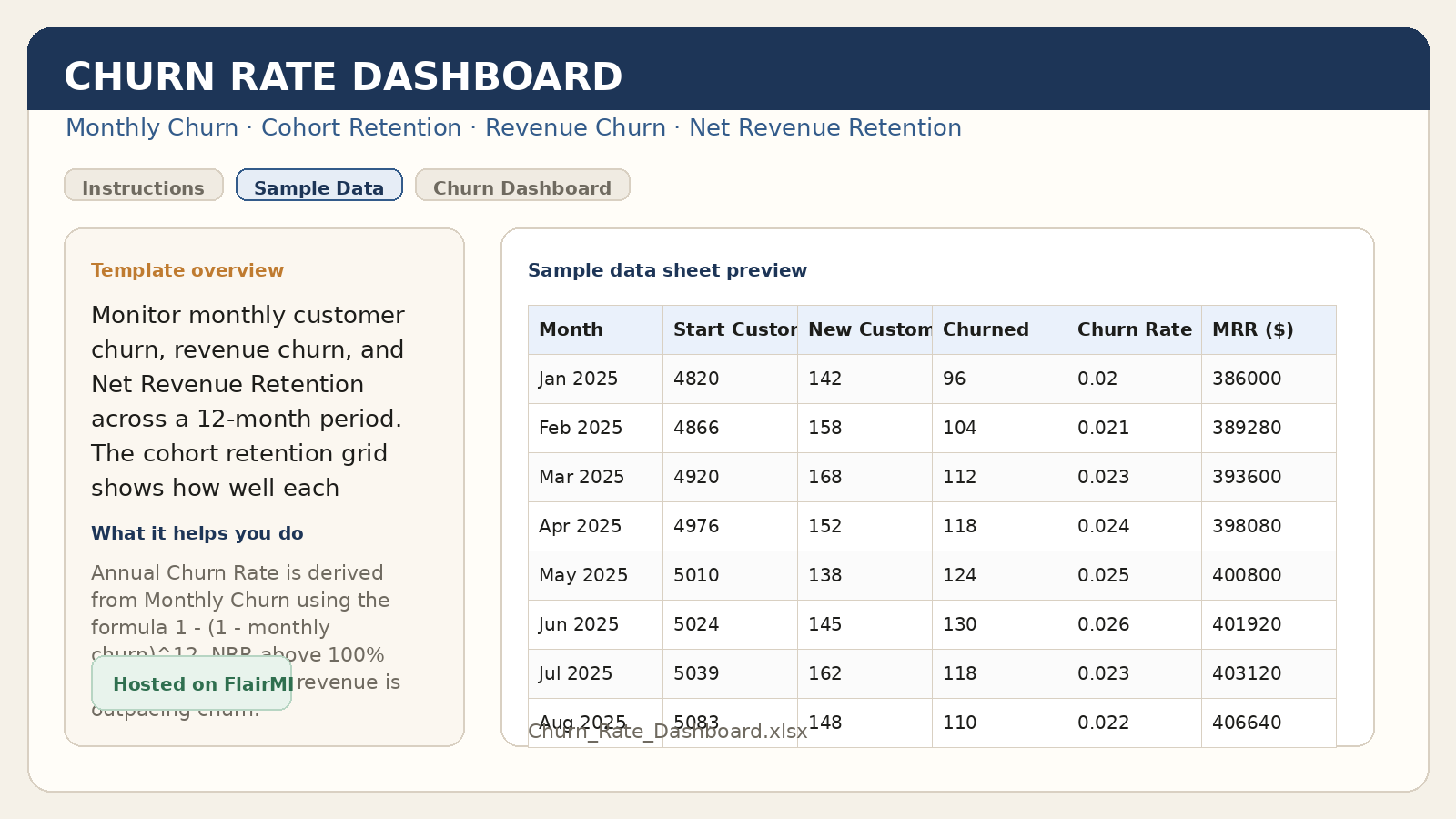Viewport: 1456px width, 819px height.
Task: Click the Jan 2025 row
Action: 577,379
